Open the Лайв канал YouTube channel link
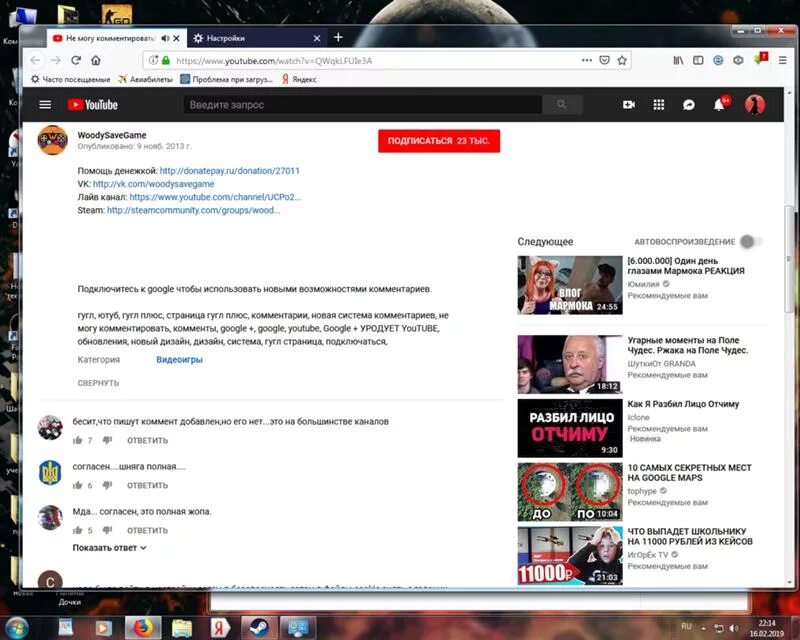The image size is (800, 640). coord(215,197)
